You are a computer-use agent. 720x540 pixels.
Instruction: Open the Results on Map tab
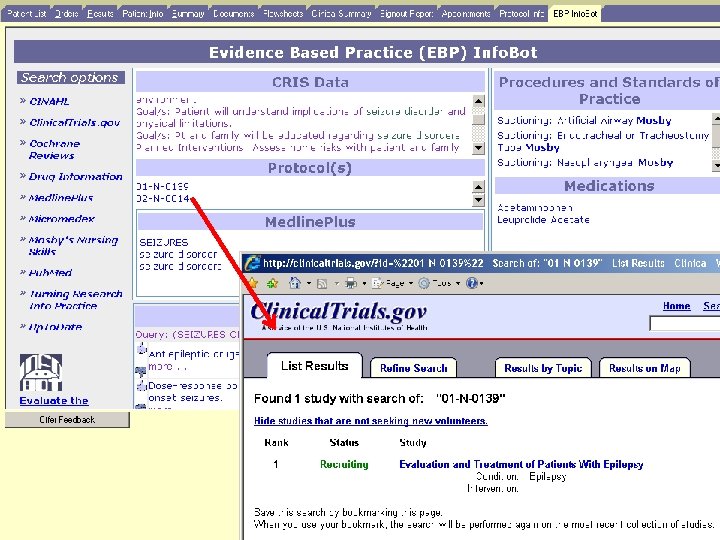point(644,368)
